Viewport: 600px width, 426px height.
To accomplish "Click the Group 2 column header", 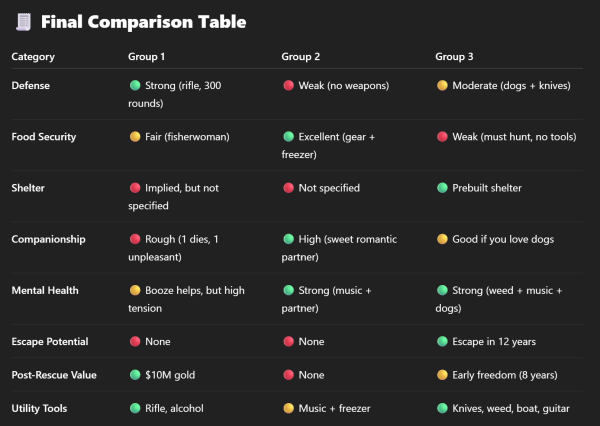I will click(x=302, y=56).
